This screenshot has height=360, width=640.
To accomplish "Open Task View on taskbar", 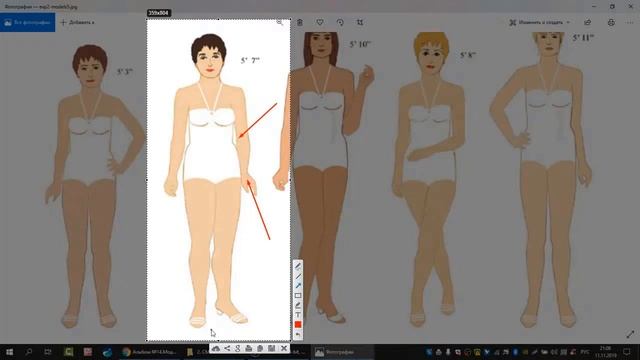I will 48,351.
